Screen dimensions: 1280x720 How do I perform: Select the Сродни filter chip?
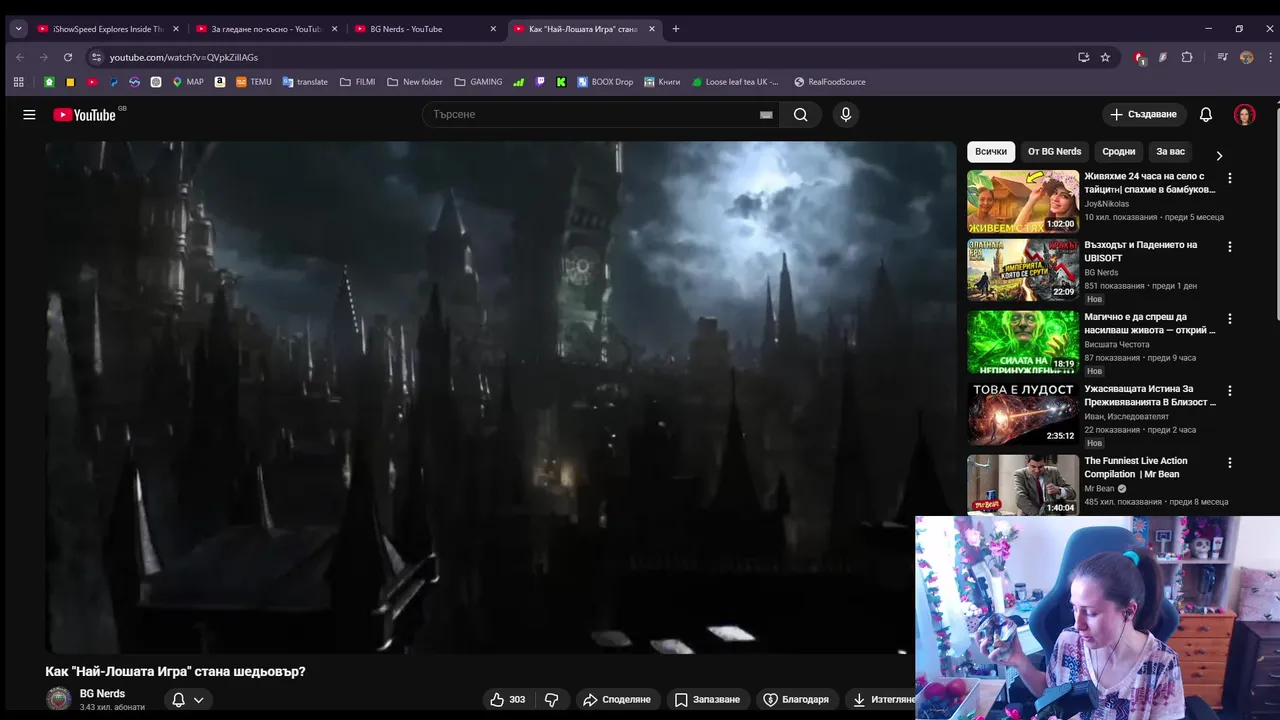1119,152
